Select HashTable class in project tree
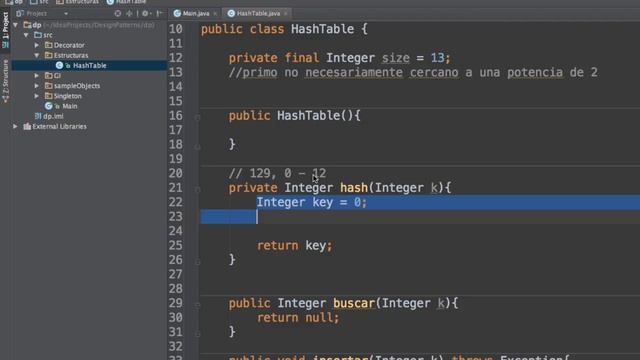Image resolution: width=640 pixels, height=360 pixels. tap(89, 65)
